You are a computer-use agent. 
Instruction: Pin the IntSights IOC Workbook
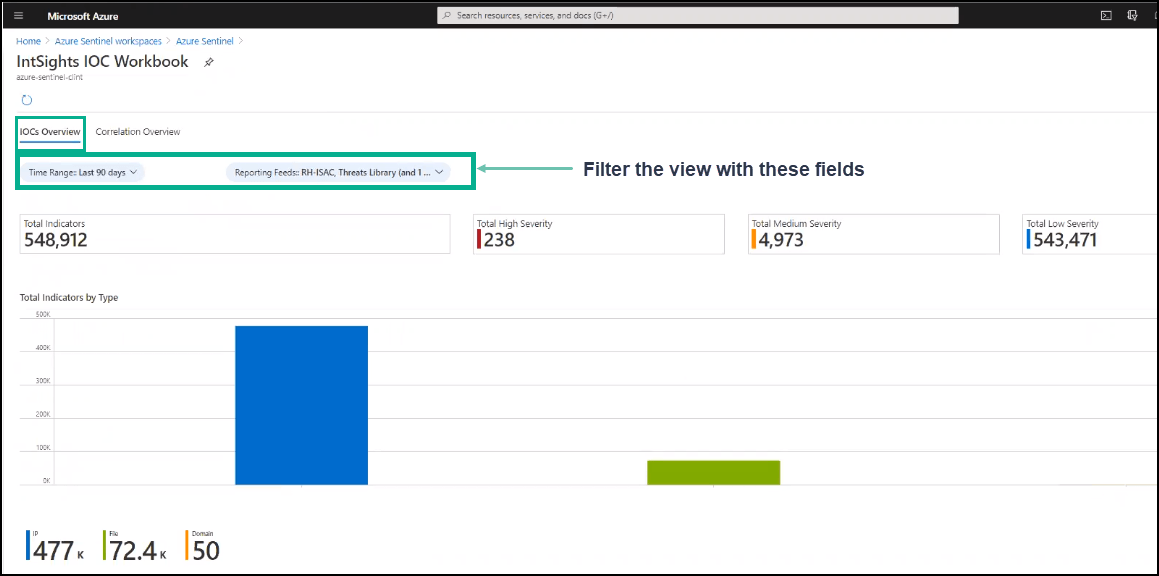pos(208,62)
